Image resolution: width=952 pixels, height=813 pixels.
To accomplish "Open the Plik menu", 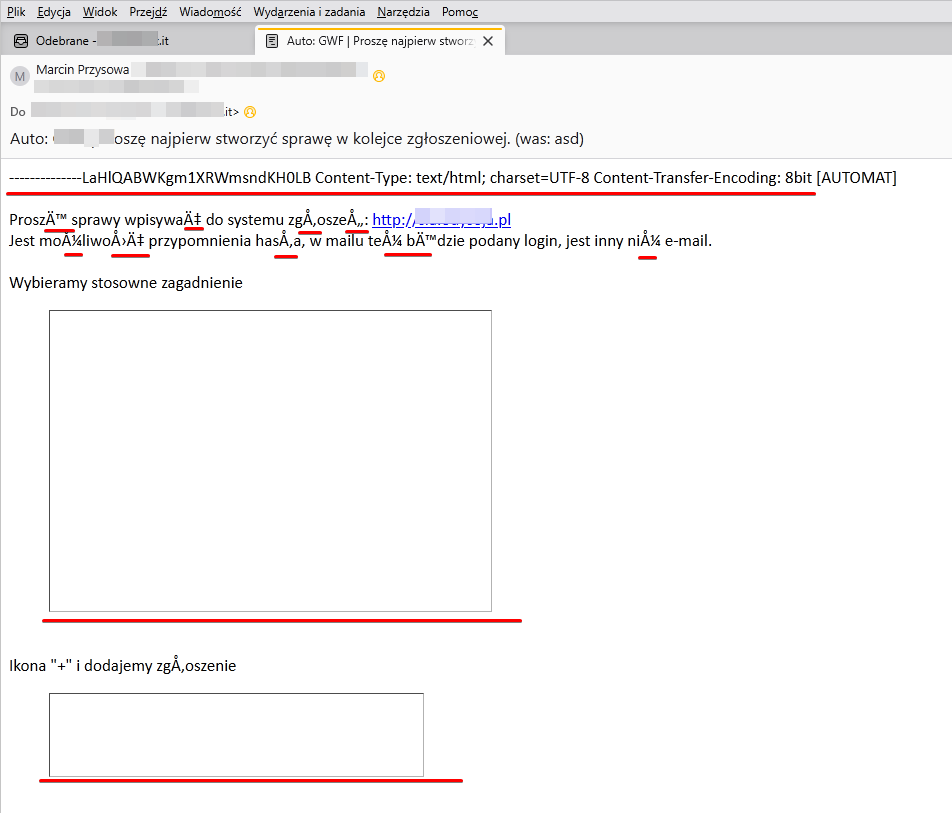I will point(16,12).
